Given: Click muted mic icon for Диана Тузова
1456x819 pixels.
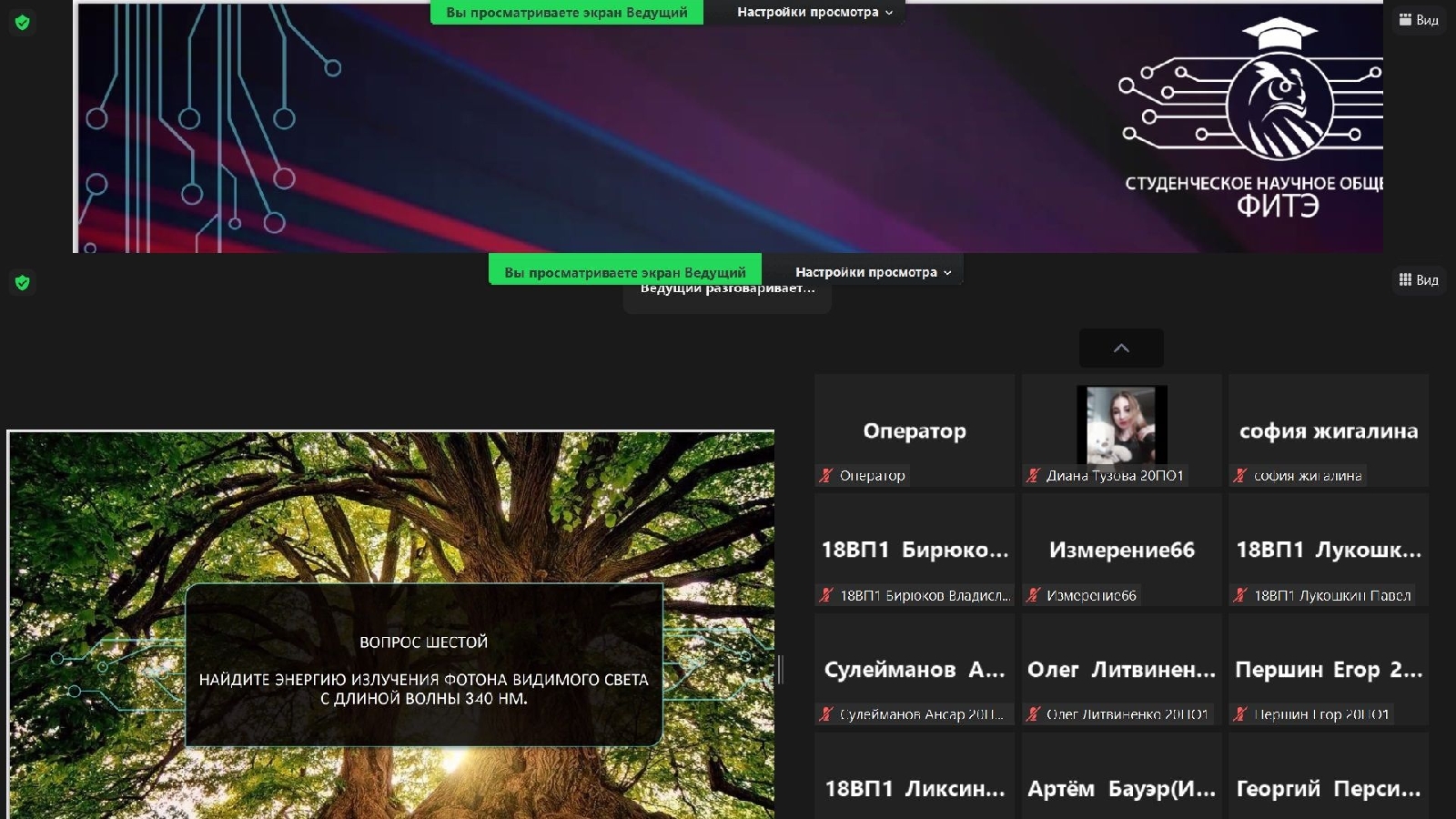Looking at the screenshot, I should point(1033,475).
